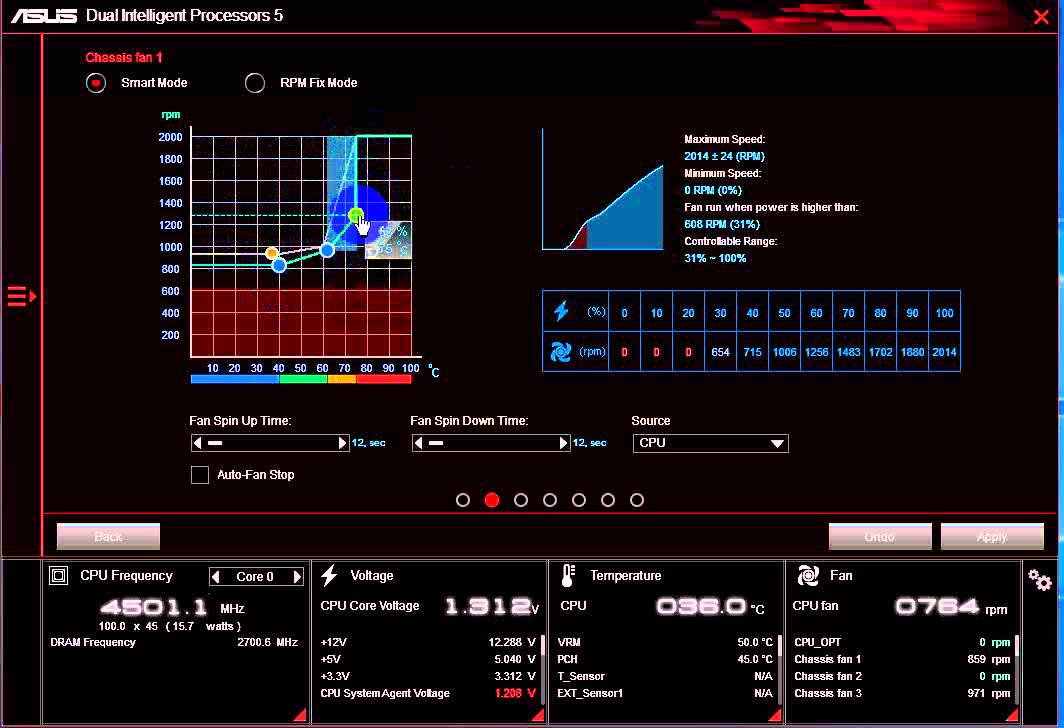Viewport: 1064px width, 728px height.
Task: Click the Chassis fan 1 title
Action: pyautogui.click(x=124, y=58)
